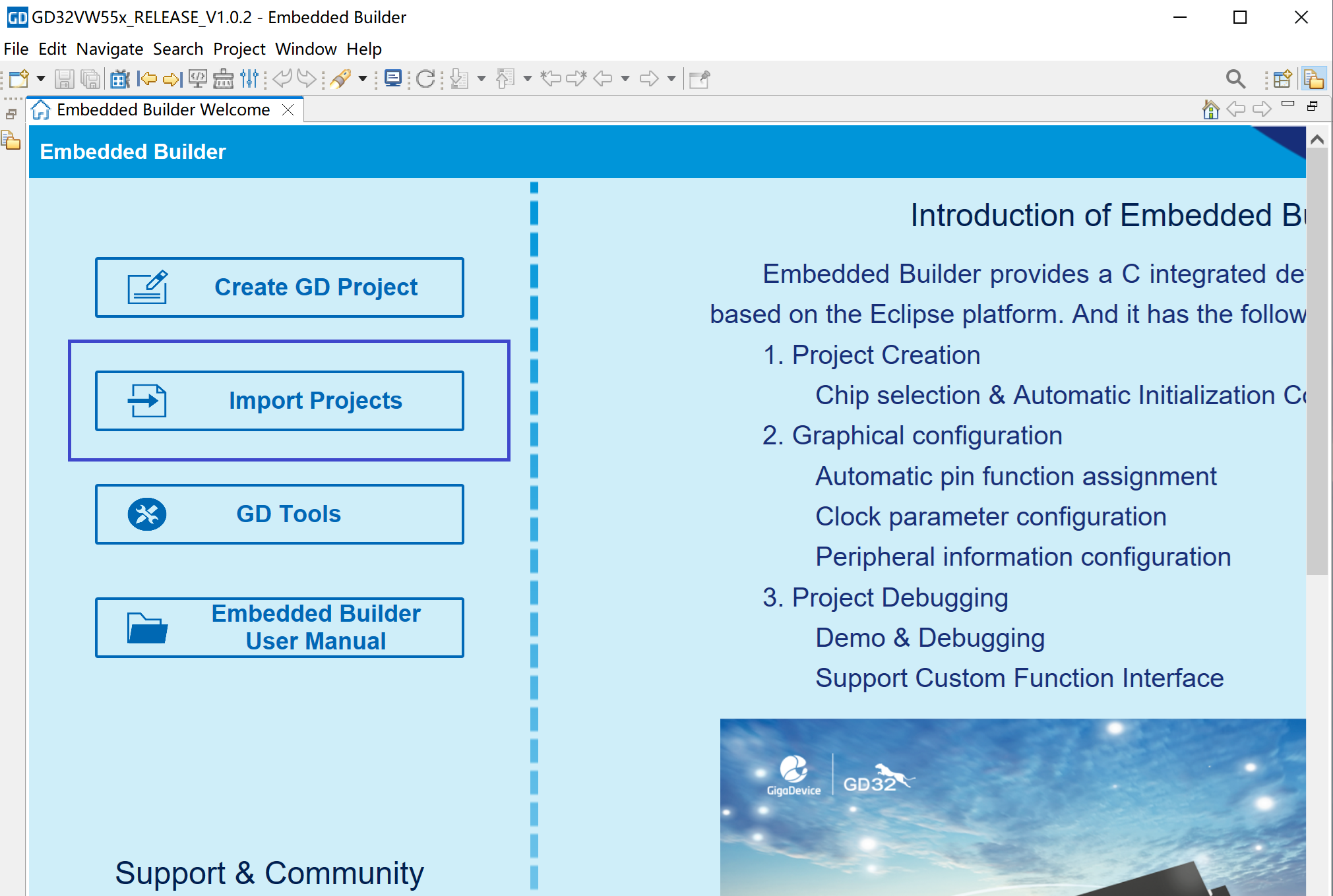The image size is (1333, 896).
Task: Click the magnifier search icon at top right
Action: tap(1235, 79)
